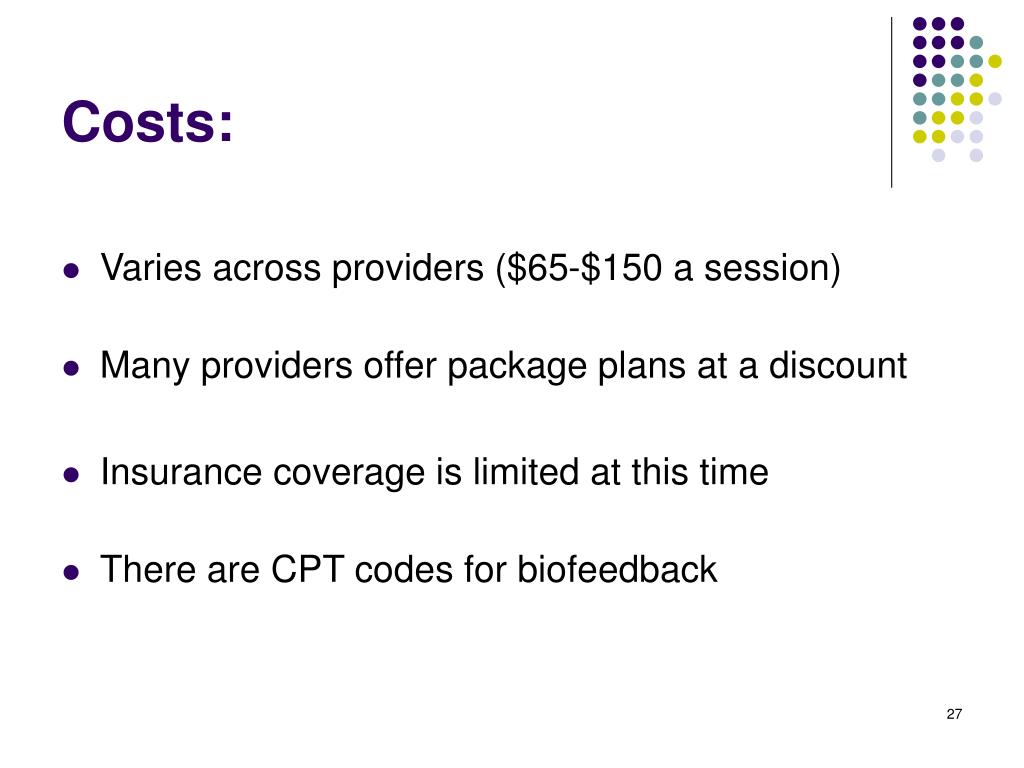Select the Insurance coverage is limited line
Image resolution: width=1024 pixels, height=768 pixels.
434,472
